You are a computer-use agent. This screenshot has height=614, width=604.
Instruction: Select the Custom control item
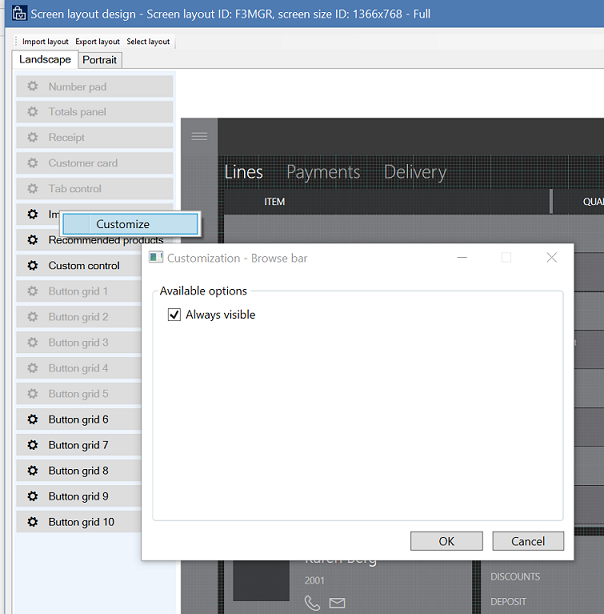(79, 265)
